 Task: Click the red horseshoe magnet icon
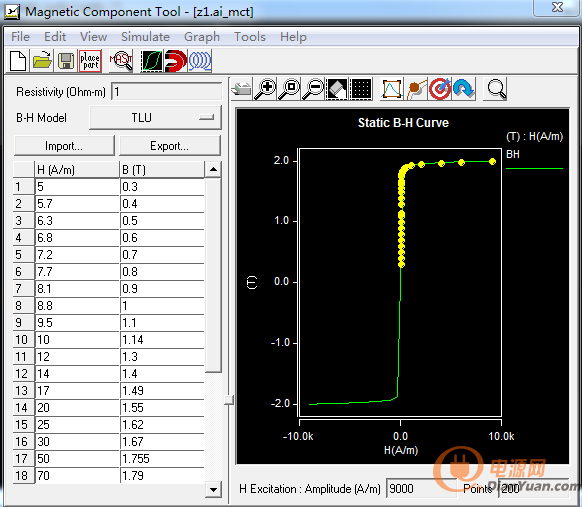pos(176,61)
